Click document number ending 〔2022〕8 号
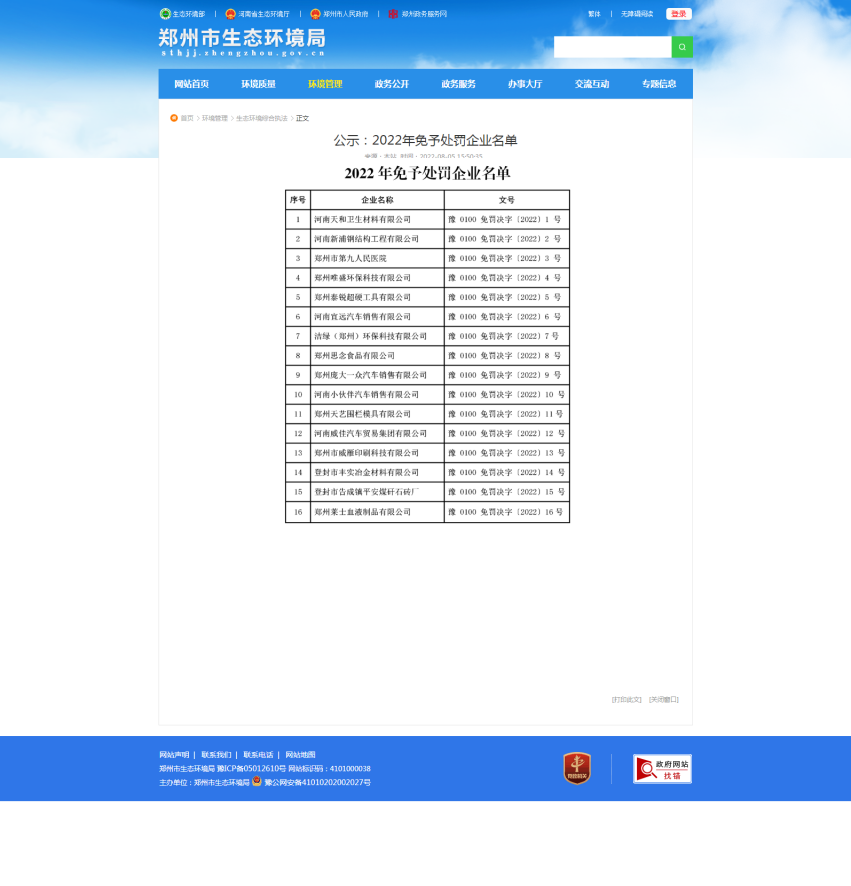Screen dimensions: 851x886 [507, 356]
